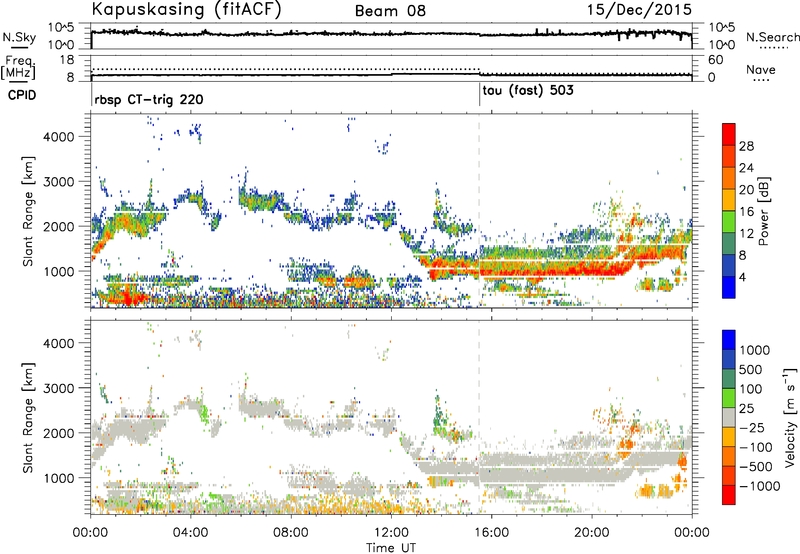Click the 'N.Search' legend label

pyautogui.click(x=772, y=37)
